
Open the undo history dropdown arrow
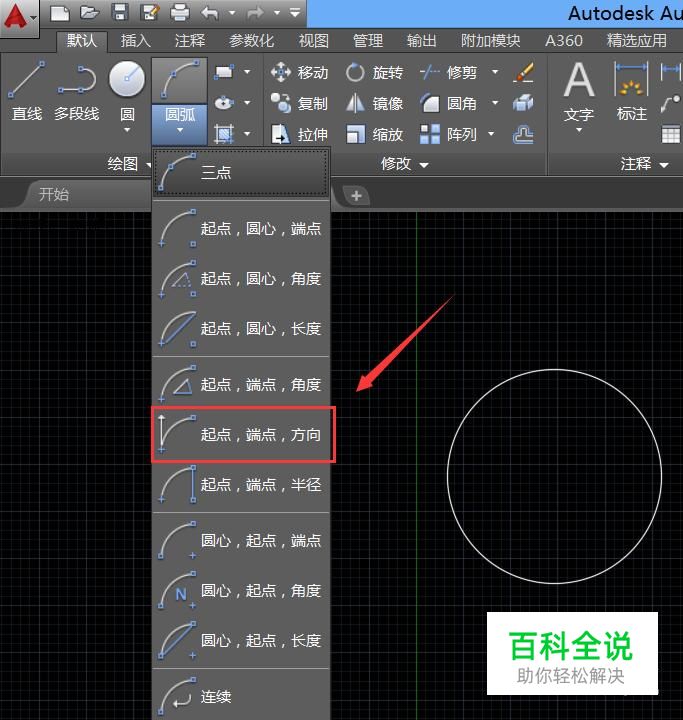(x=232, y=13)
